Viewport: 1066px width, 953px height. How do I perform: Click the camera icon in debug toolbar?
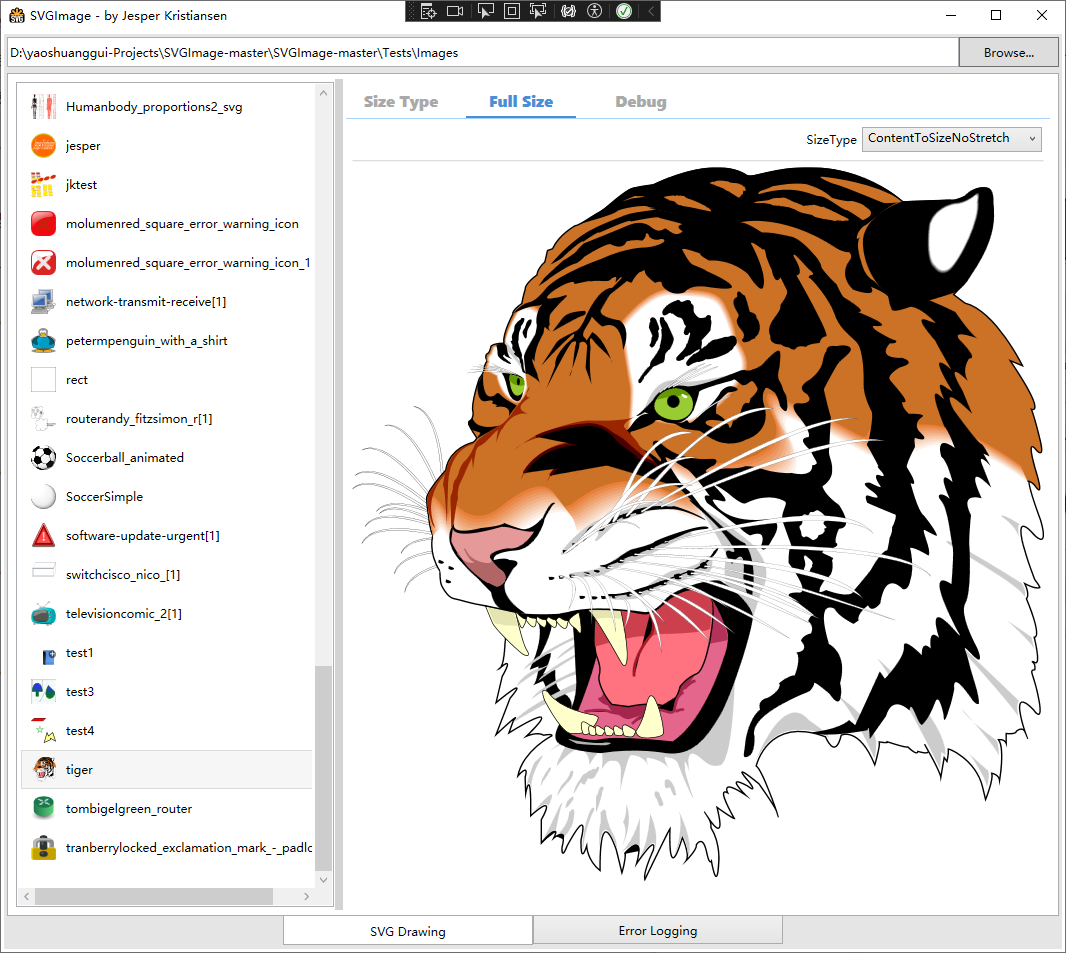(456, 11)
